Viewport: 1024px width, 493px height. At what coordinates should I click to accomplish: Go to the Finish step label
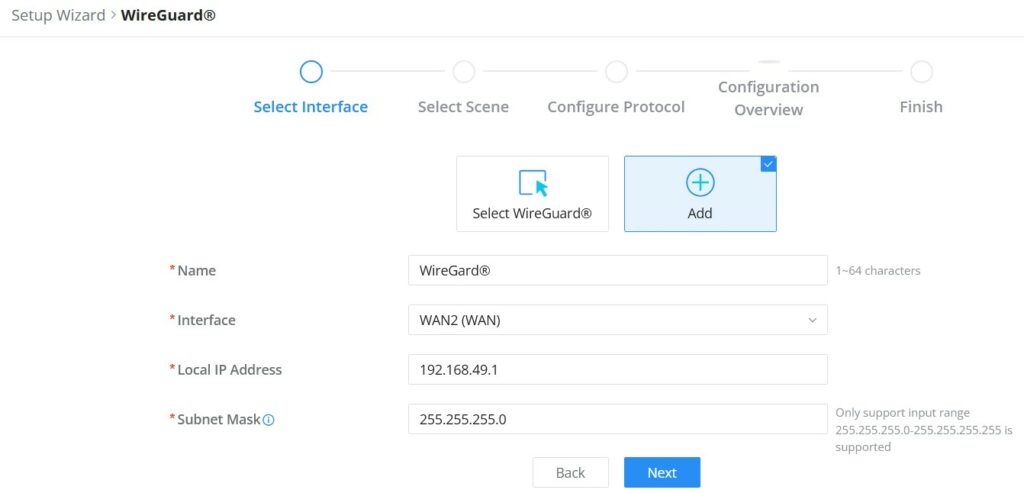coord(921,106)
